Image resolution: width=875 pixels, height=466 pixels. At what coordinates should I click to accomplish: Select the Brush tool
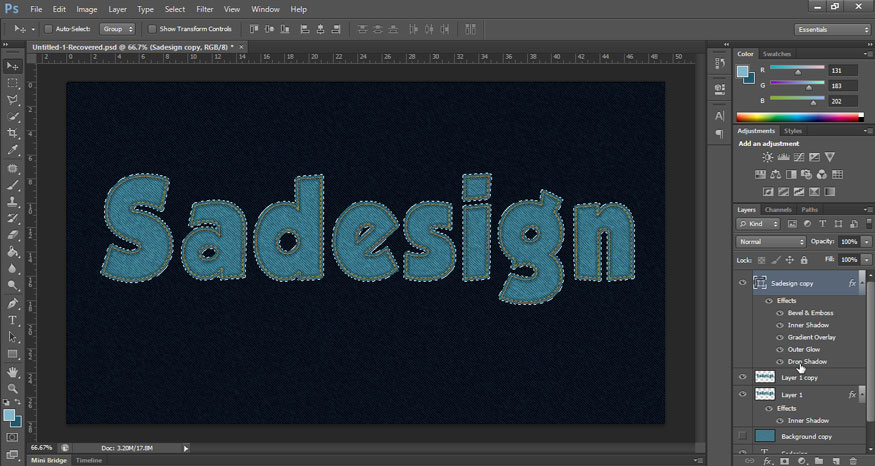(x=12, y=185)
